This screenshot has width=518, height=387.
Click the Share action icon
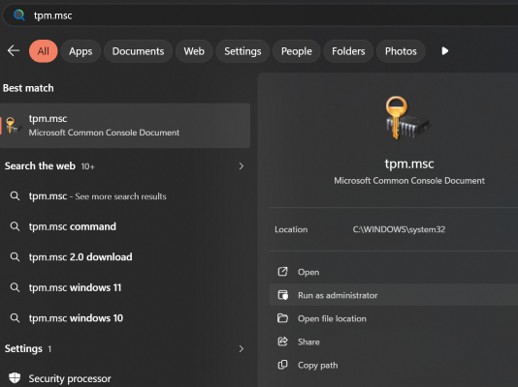click(x=283, y=341)
